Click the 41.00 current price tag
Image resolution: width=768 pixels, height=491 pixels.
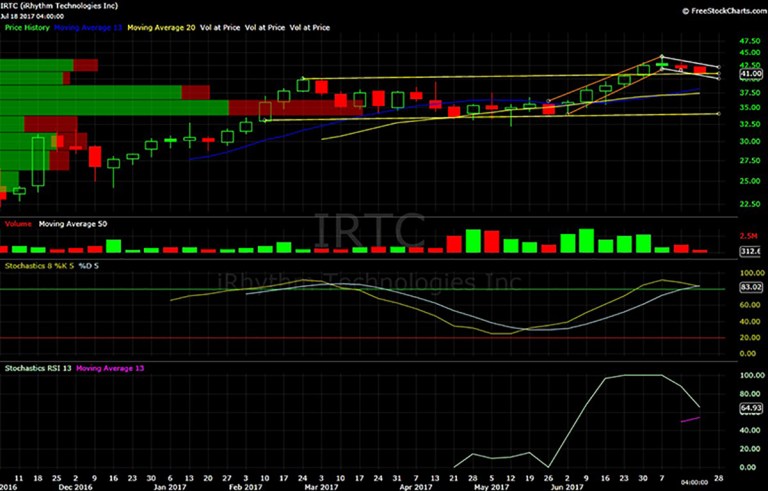point(750,74)
